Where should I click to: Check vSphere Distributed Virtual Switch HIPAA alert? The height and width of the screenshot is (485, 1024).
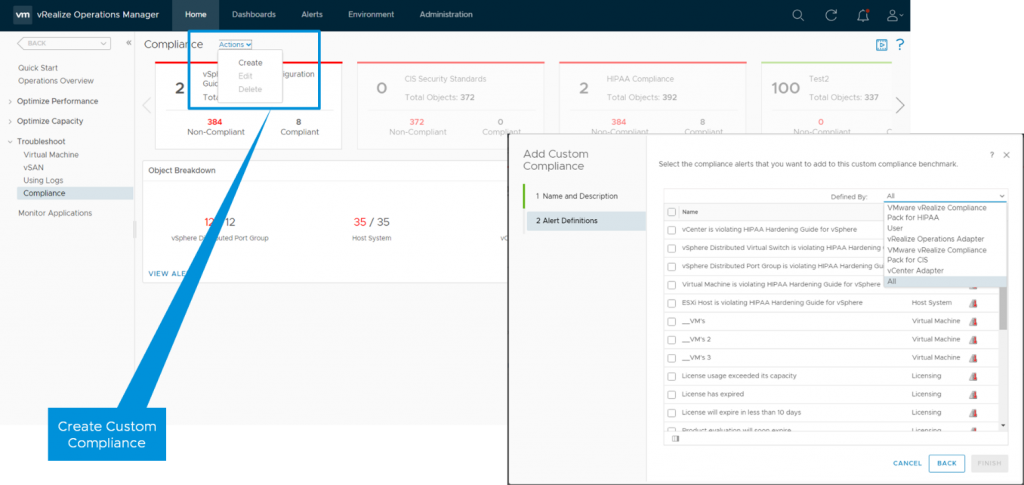click(671, 248)
